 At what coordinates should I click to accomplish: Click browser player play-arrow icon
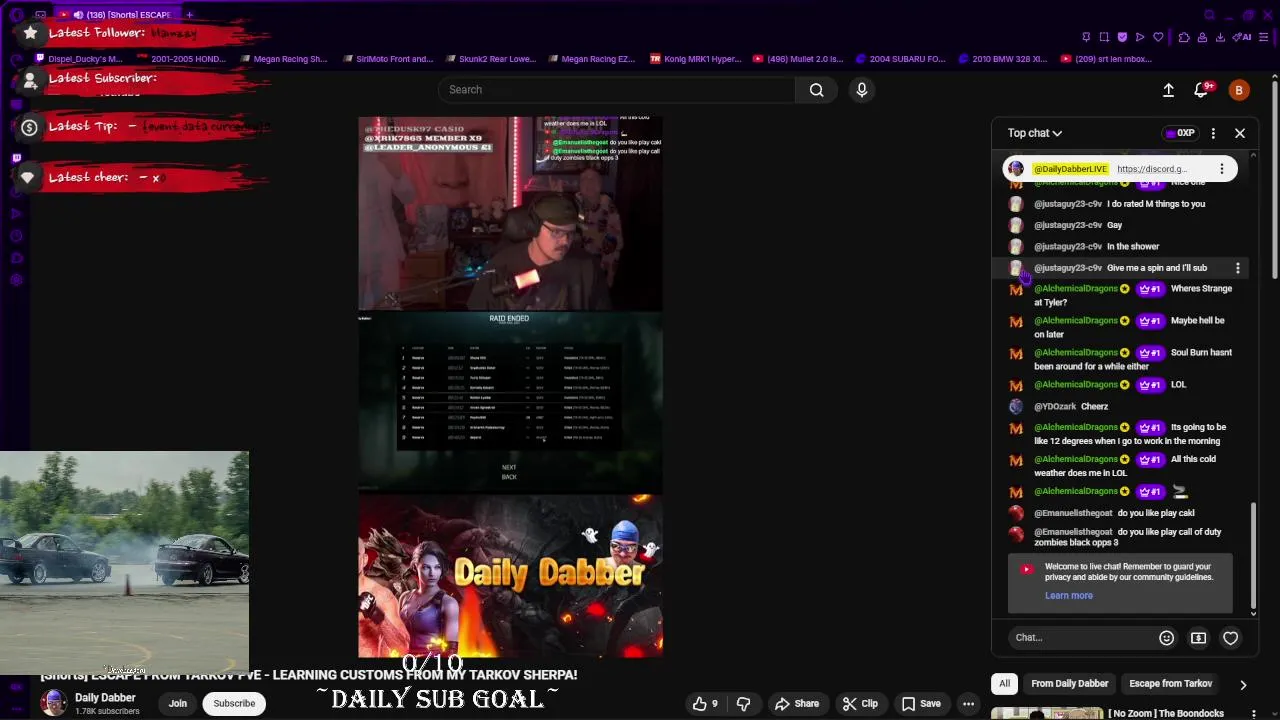point(1140,37)
